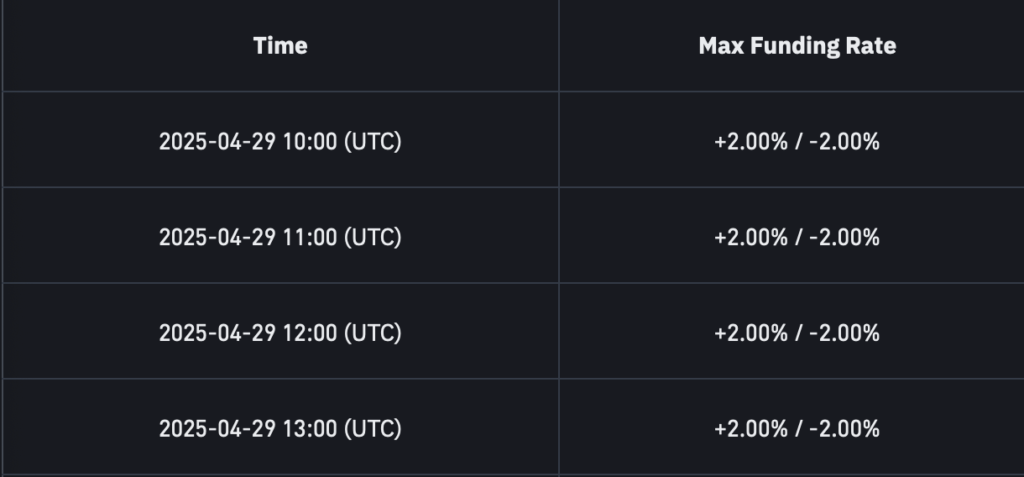Click the -2.00% value in the 13:00 row
The width and height of the screenshot is (1024, 477).
tap(844, 429)
